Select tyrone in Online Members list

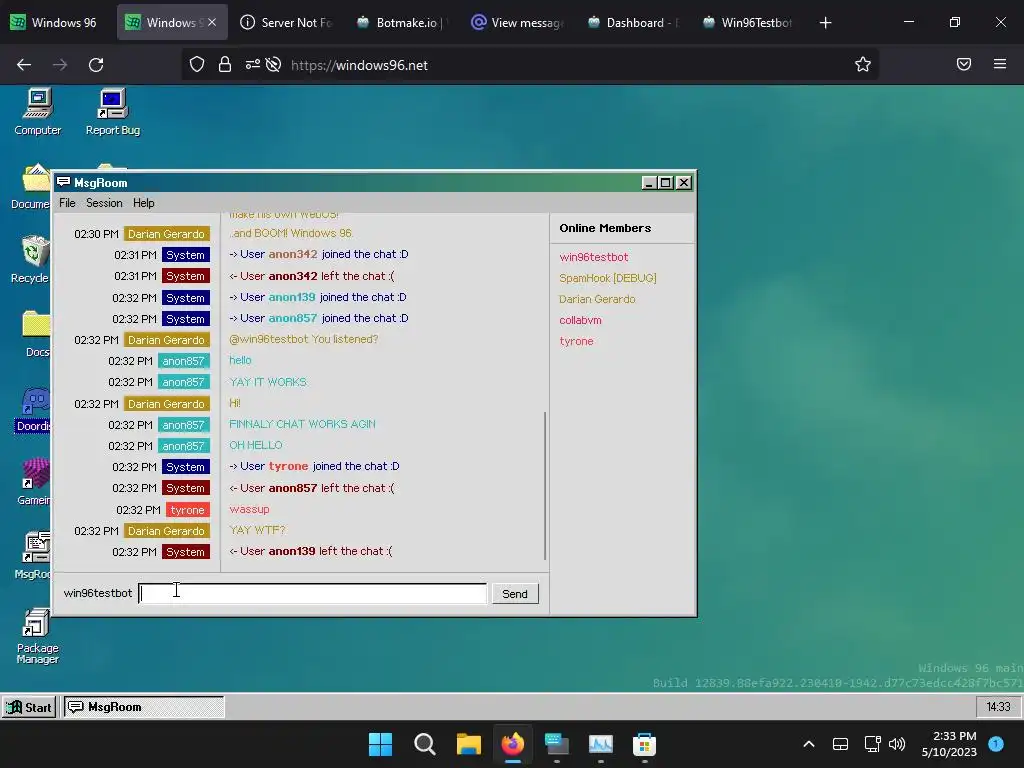[x=576, y=341]
